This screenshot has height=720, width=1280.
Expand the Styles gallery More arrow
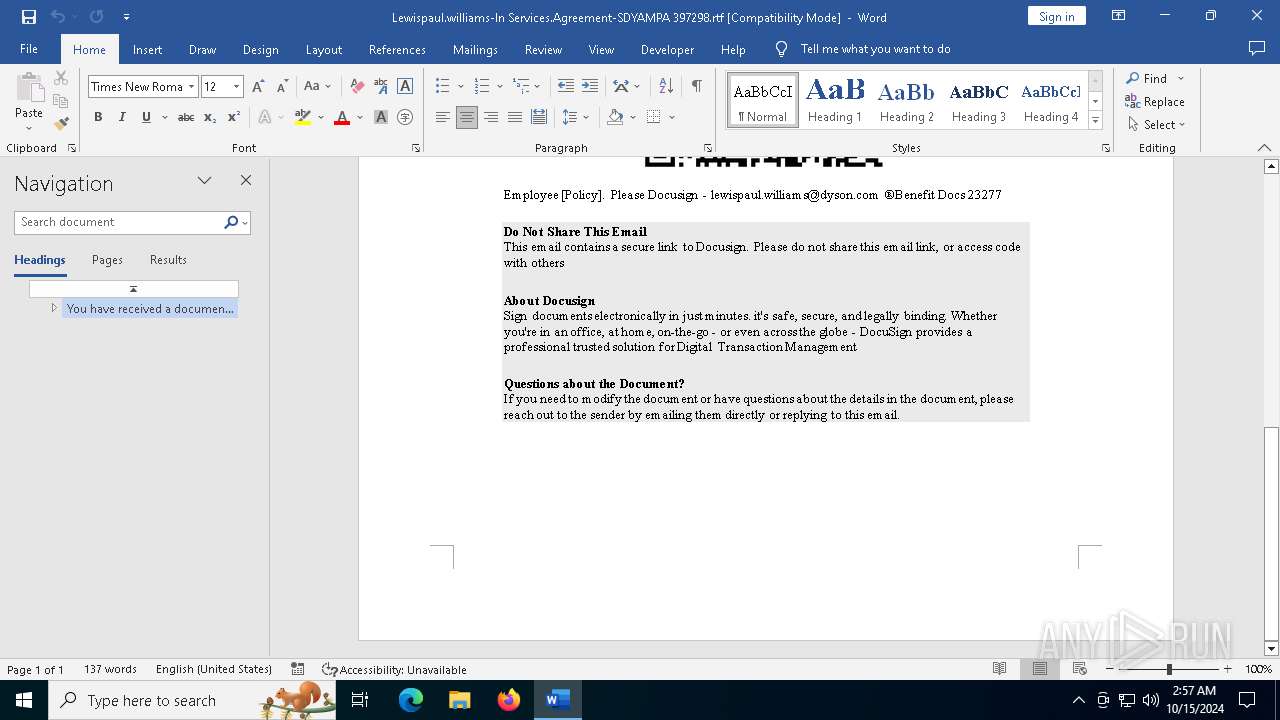(x=1095, y=121)
